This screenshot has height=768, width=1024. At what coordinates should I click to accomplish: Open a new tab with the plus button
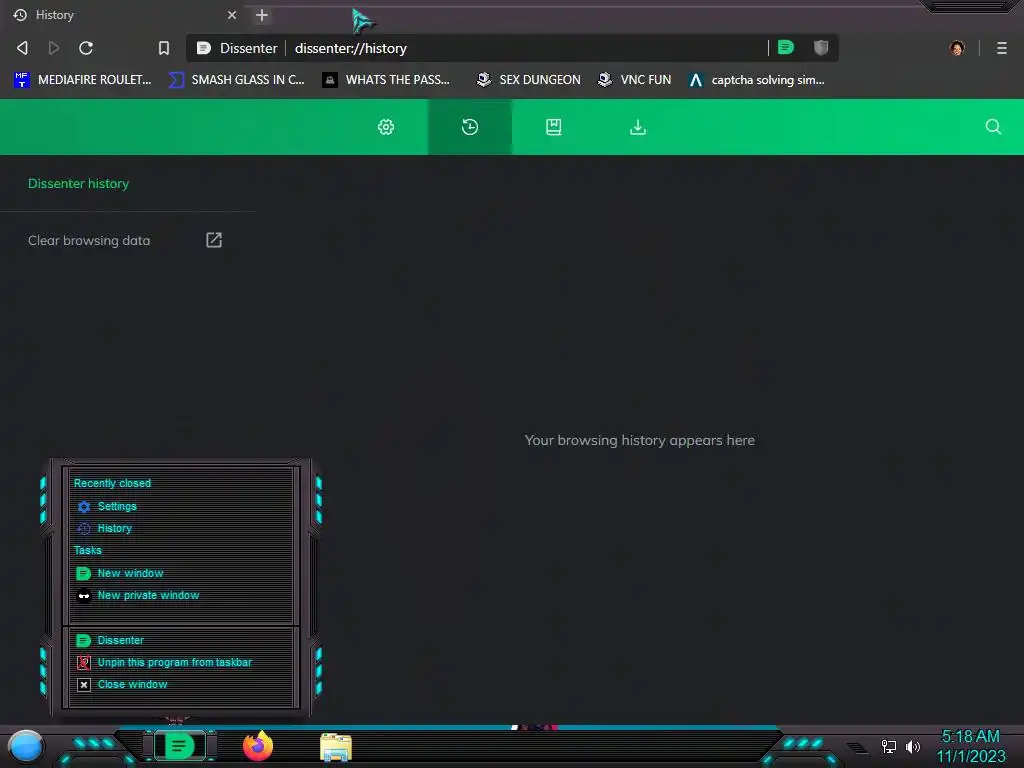coord(262,15)
